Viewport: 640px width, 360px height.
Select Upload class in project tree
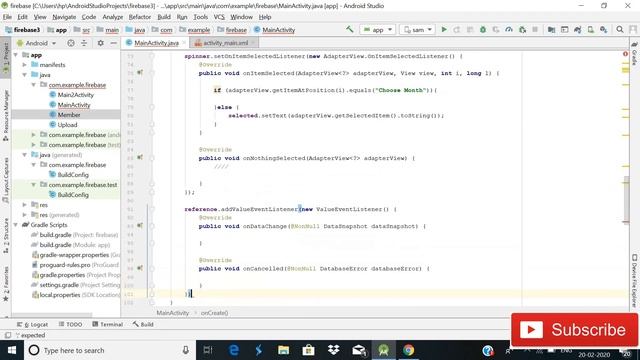(67, 125)
